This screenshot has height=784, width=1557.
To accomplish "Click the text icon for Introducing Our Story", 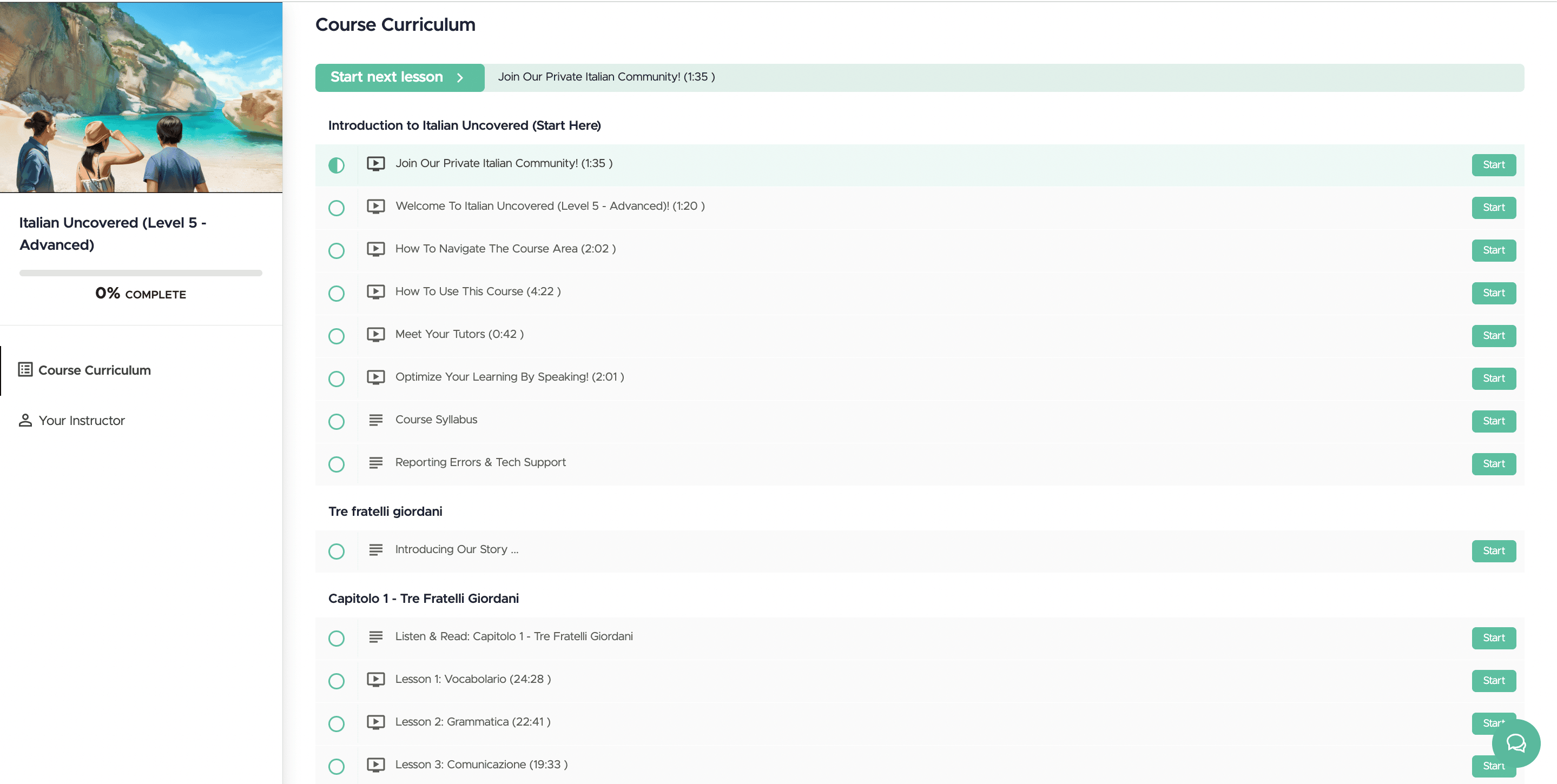I will pos(375,550).
